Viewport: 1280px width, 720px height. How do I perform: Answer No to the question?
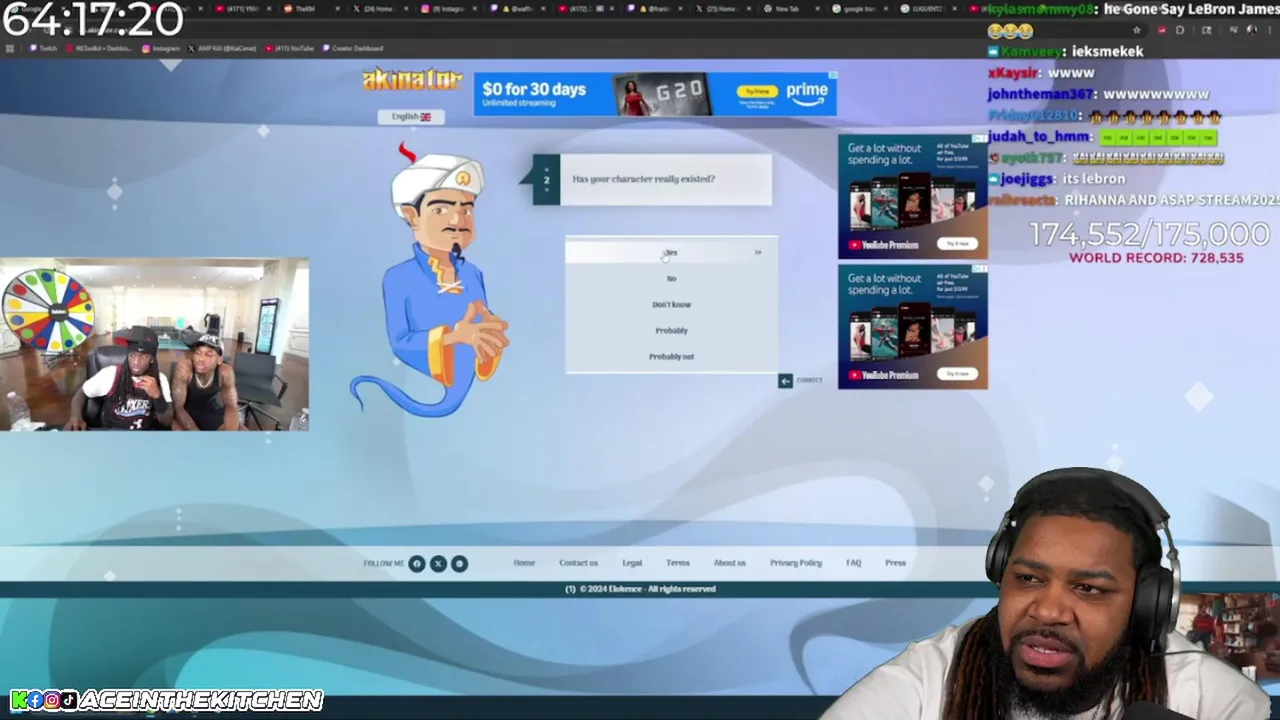(x=671, y=278)
